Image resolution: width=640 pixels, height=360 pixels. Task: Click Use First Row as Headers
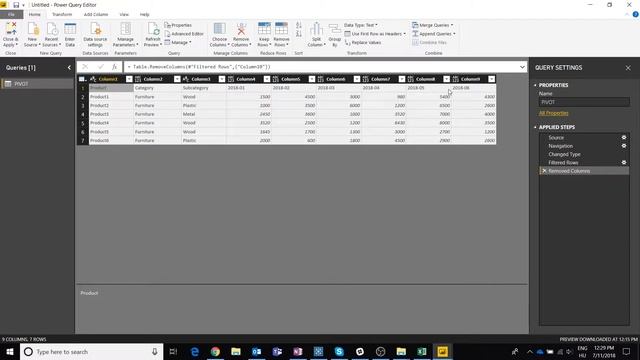coord(375,34)
